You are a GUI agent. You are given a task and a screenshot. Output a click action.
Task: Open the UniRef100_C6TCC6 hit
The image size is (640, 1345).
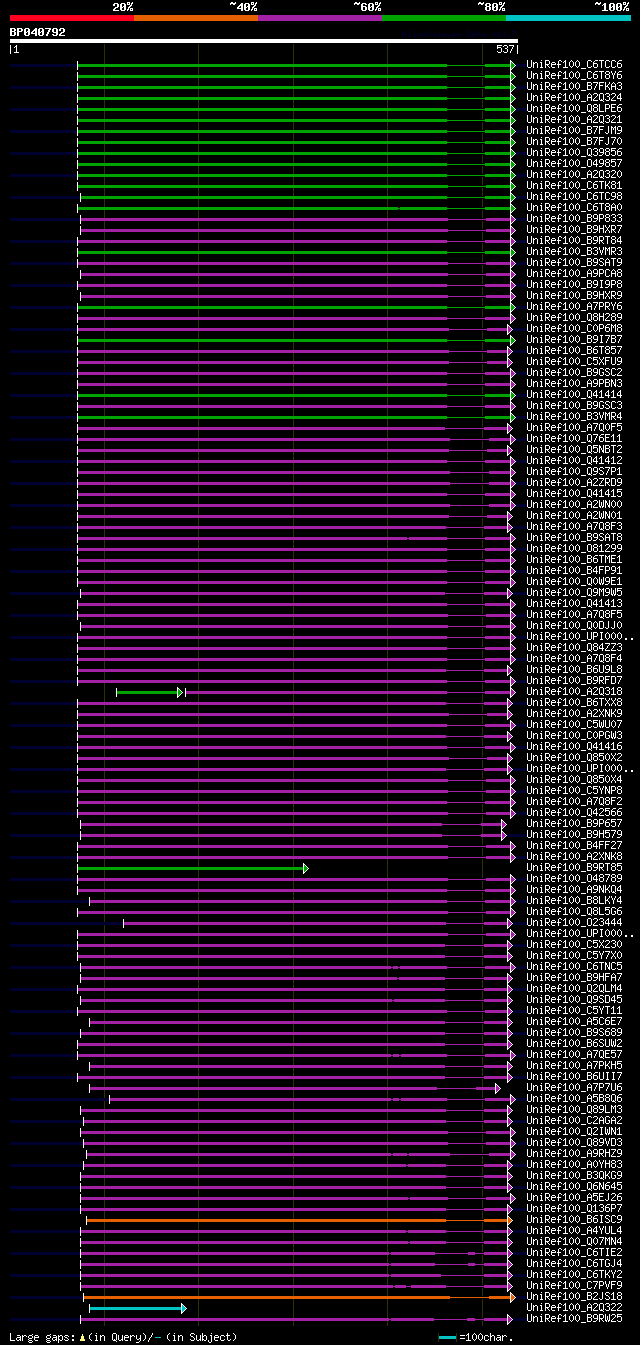coord(574,65)
